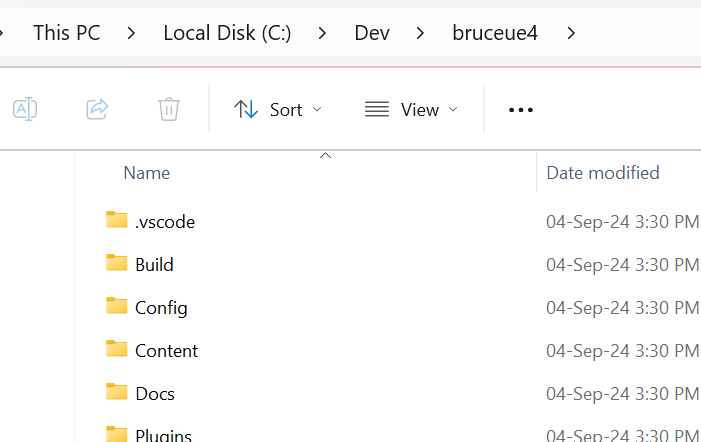Click the Delete trash can icon
The image size is (701, 442).
click(x=169, y=109)
